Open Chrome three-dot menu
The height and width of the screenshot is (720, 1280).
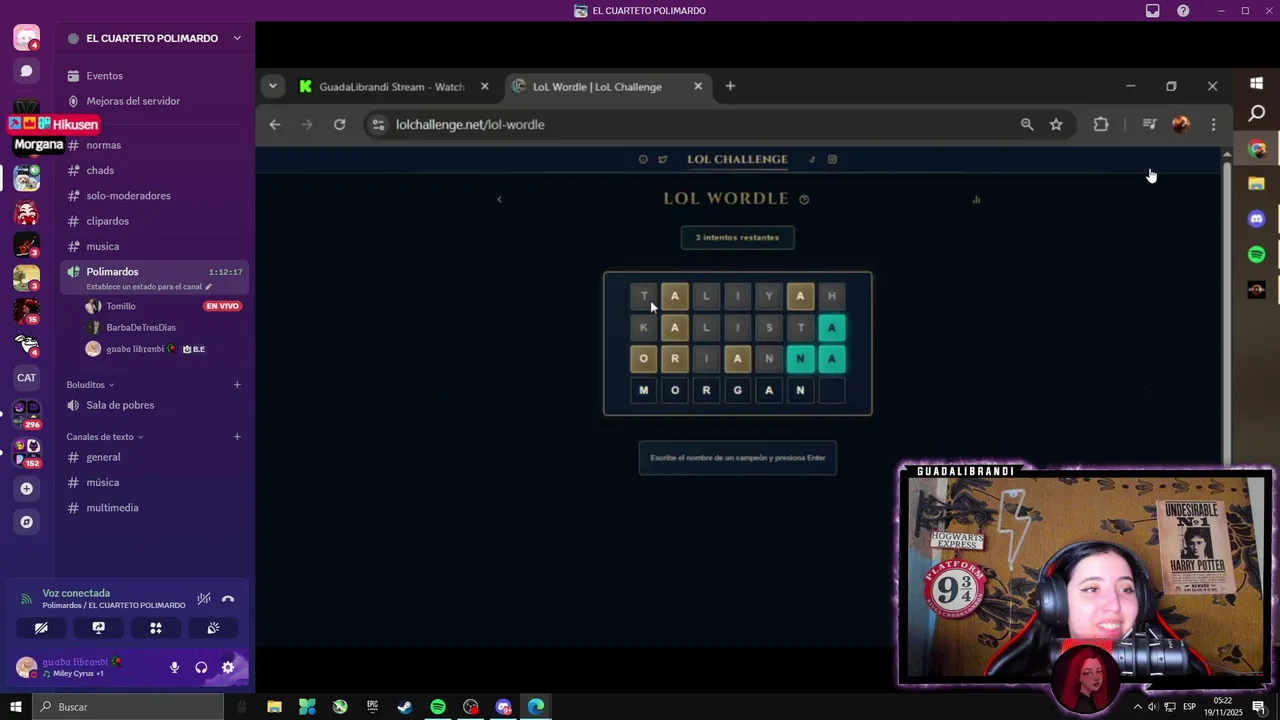(x=1213, y=125)
